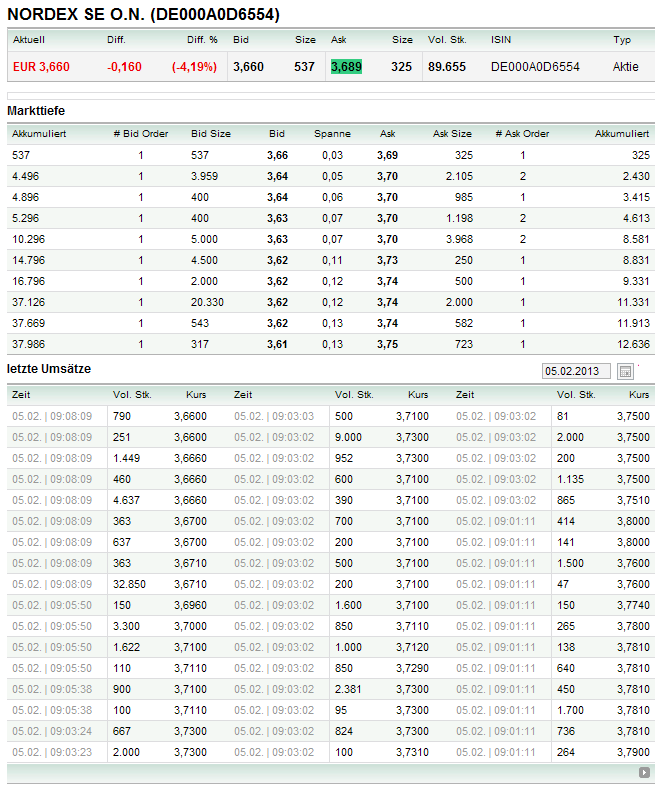Image resolution: width=655 pixels, height=788 pixels.
Task: Click the trade price 3,7290
Action: (412, 668)
